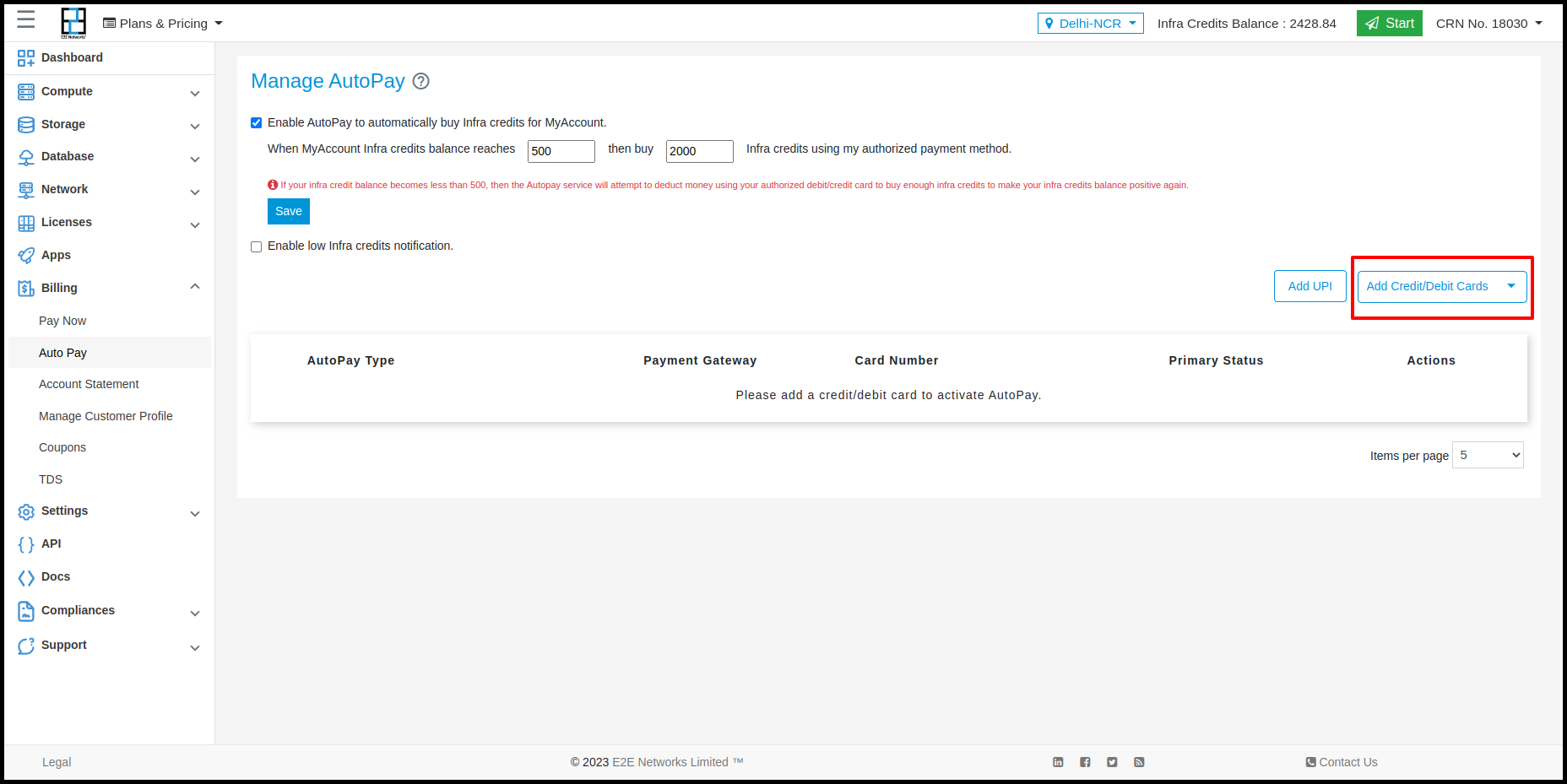
Task: Collapse the Billing section chevron
Action: tap(195, 286)
